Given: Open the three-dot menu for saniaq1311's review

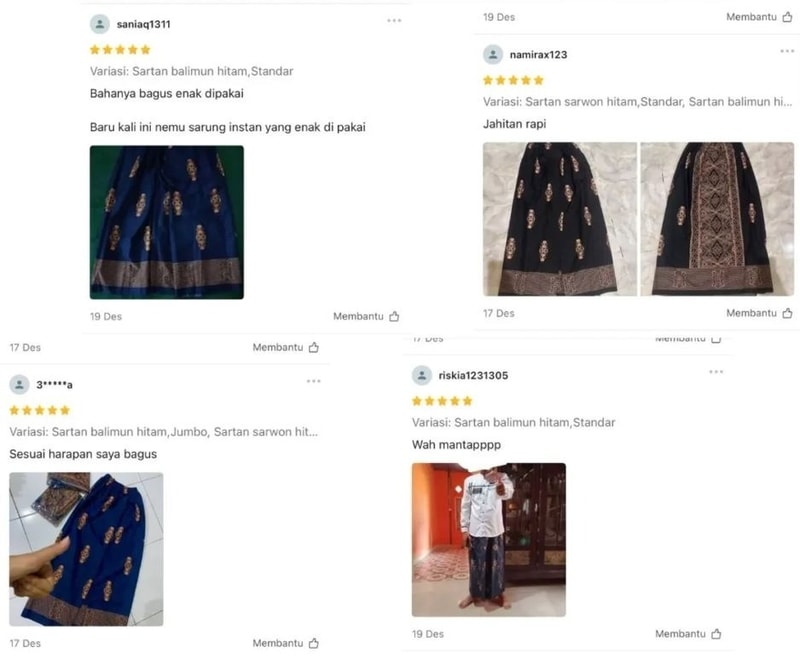Looking at the screenshot, I should [x=395, y=21].
